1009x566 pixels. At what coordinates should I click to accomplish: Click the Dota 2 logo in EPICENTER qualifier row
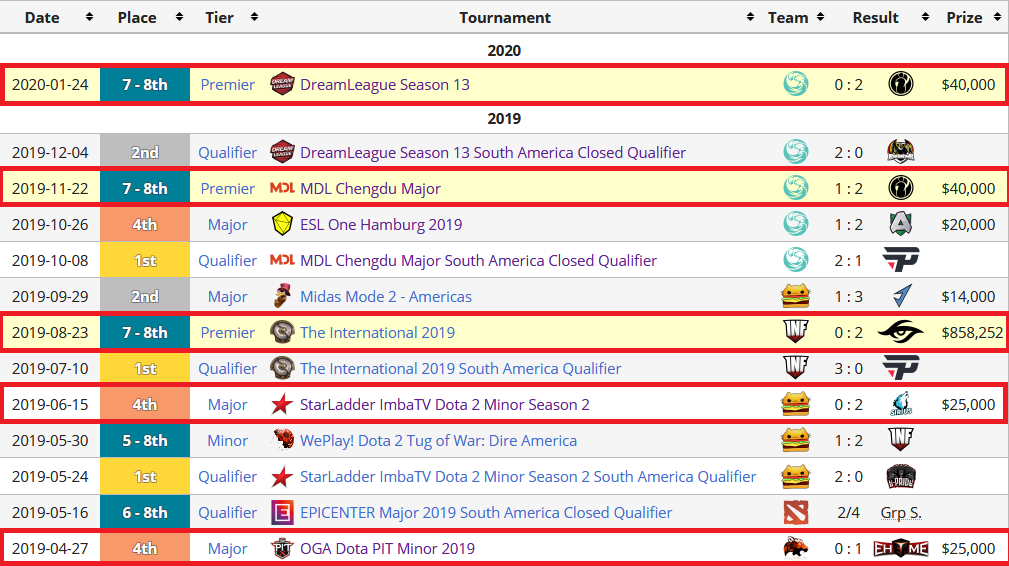pyautogui.click(x=795, y=513)
